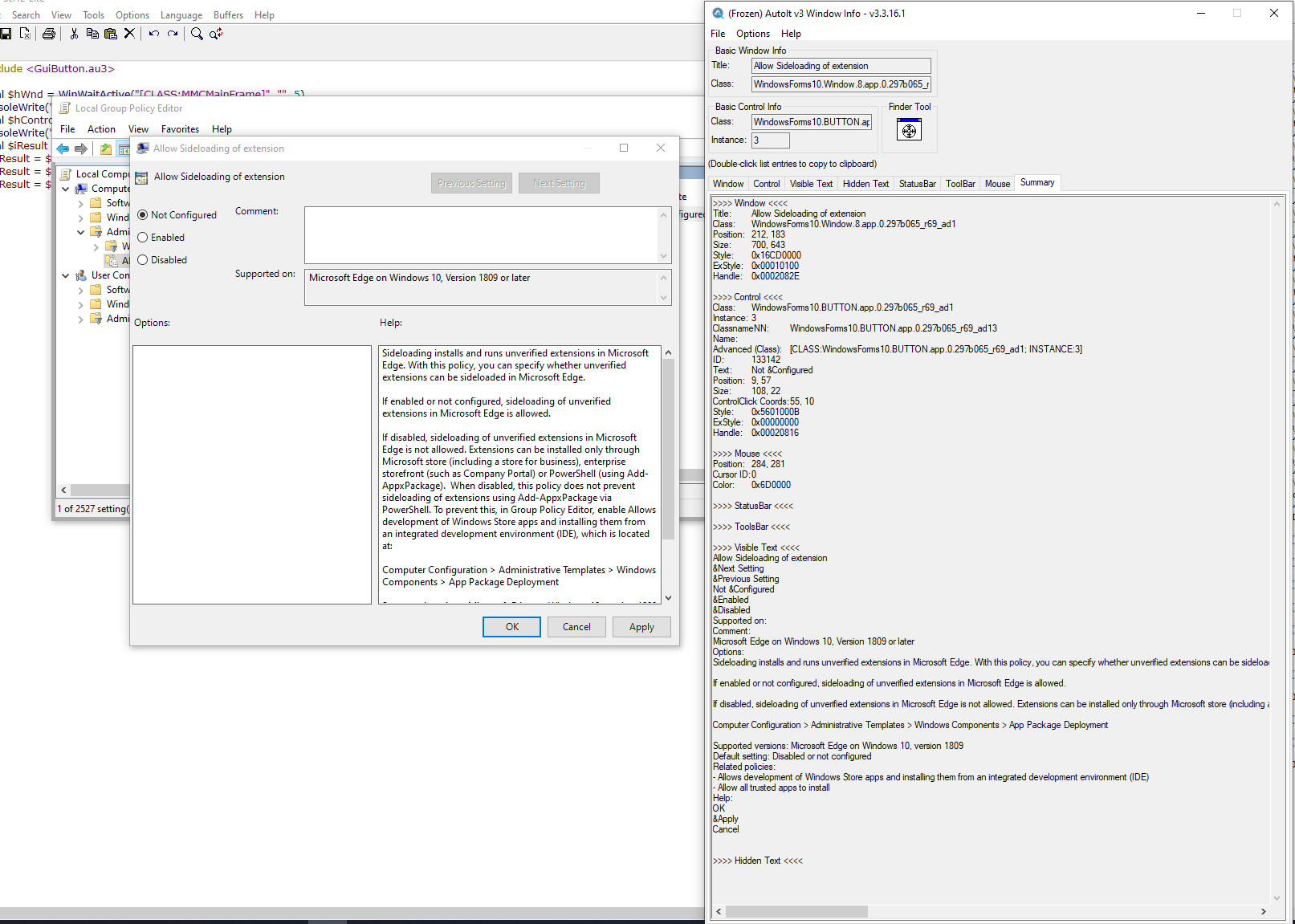The height and width of the screenshot is (924, 1295).
Task: Click the Replace icon in SciTE toolbar
Action: pos(216,34)
